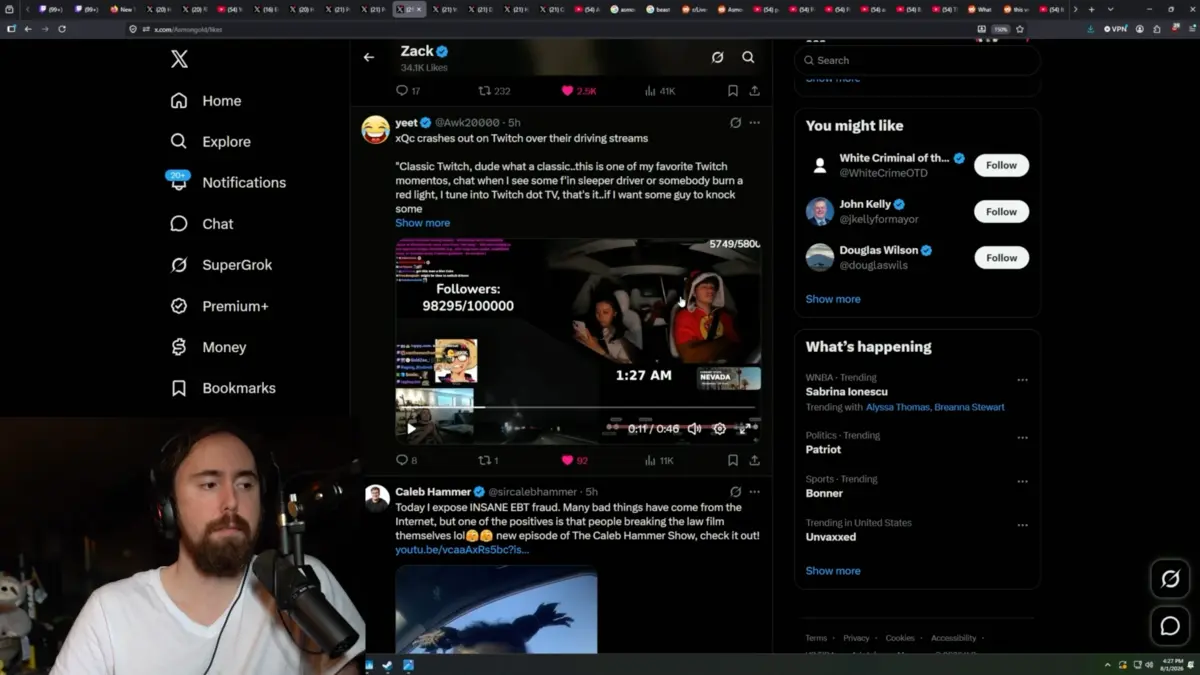Image resolution: width=1200 pixels, height=675 pixels.
Task: Open Money in sidebar
Action: [208, 347]
